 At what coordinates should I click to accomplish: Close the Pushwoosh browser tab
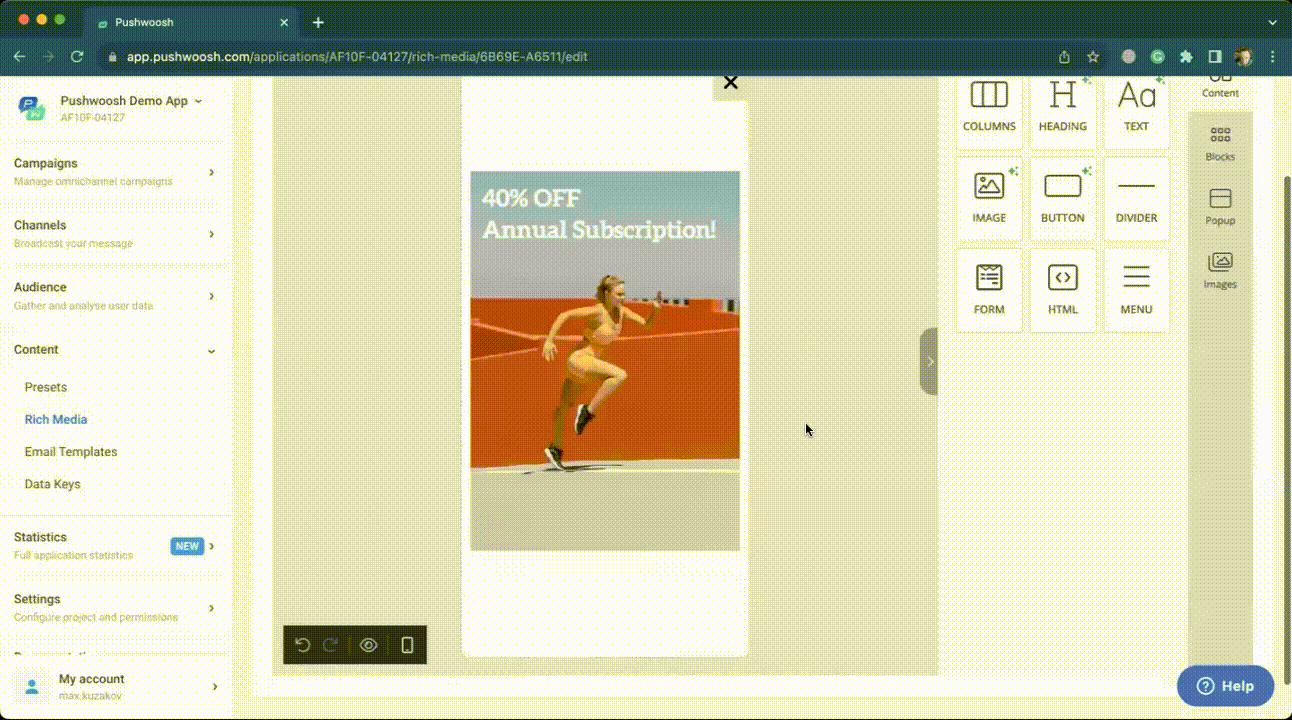pos(284,22)
